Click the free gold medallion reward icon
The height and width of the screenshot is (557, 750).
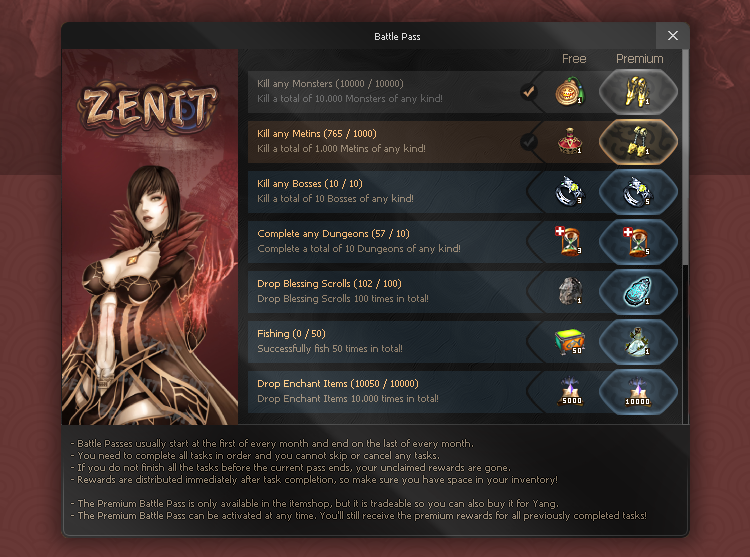(569, 92)
